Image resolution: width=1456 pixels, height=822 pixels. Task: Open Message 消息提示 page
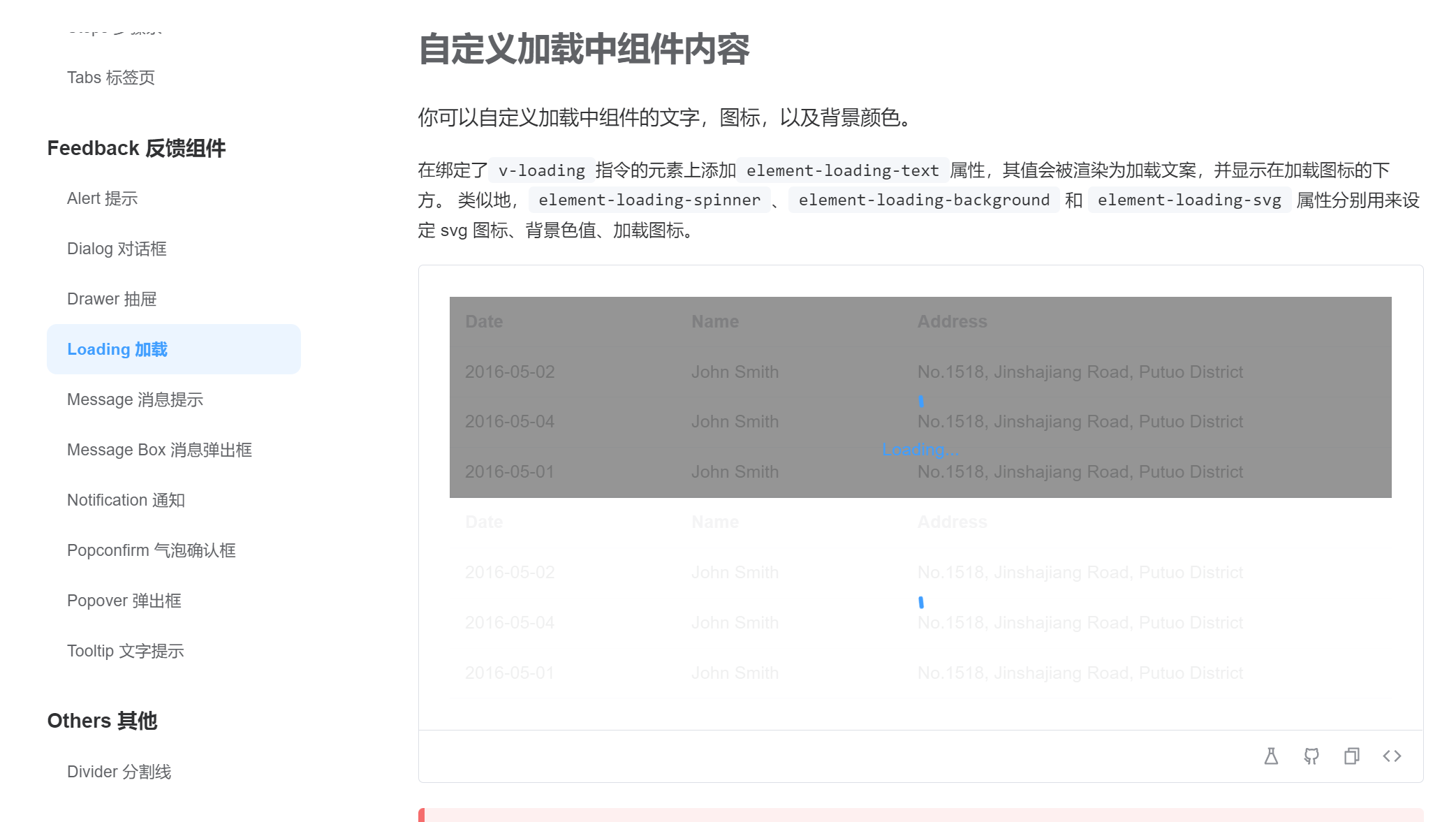(x=135, y=399)
